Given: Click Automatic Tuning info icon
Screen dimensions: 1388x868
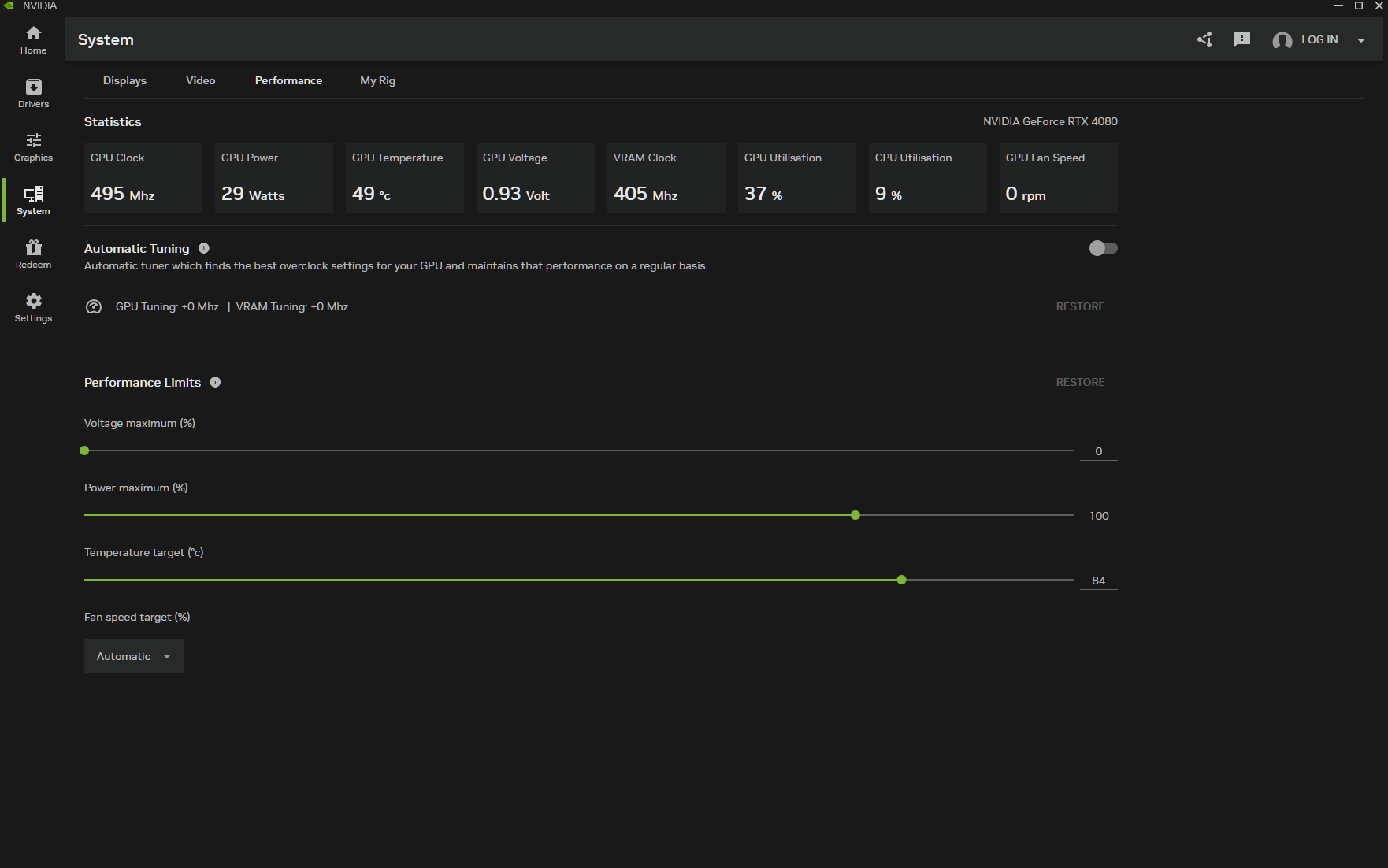Looking at the screenshot, I should click(x=204, y=248).
